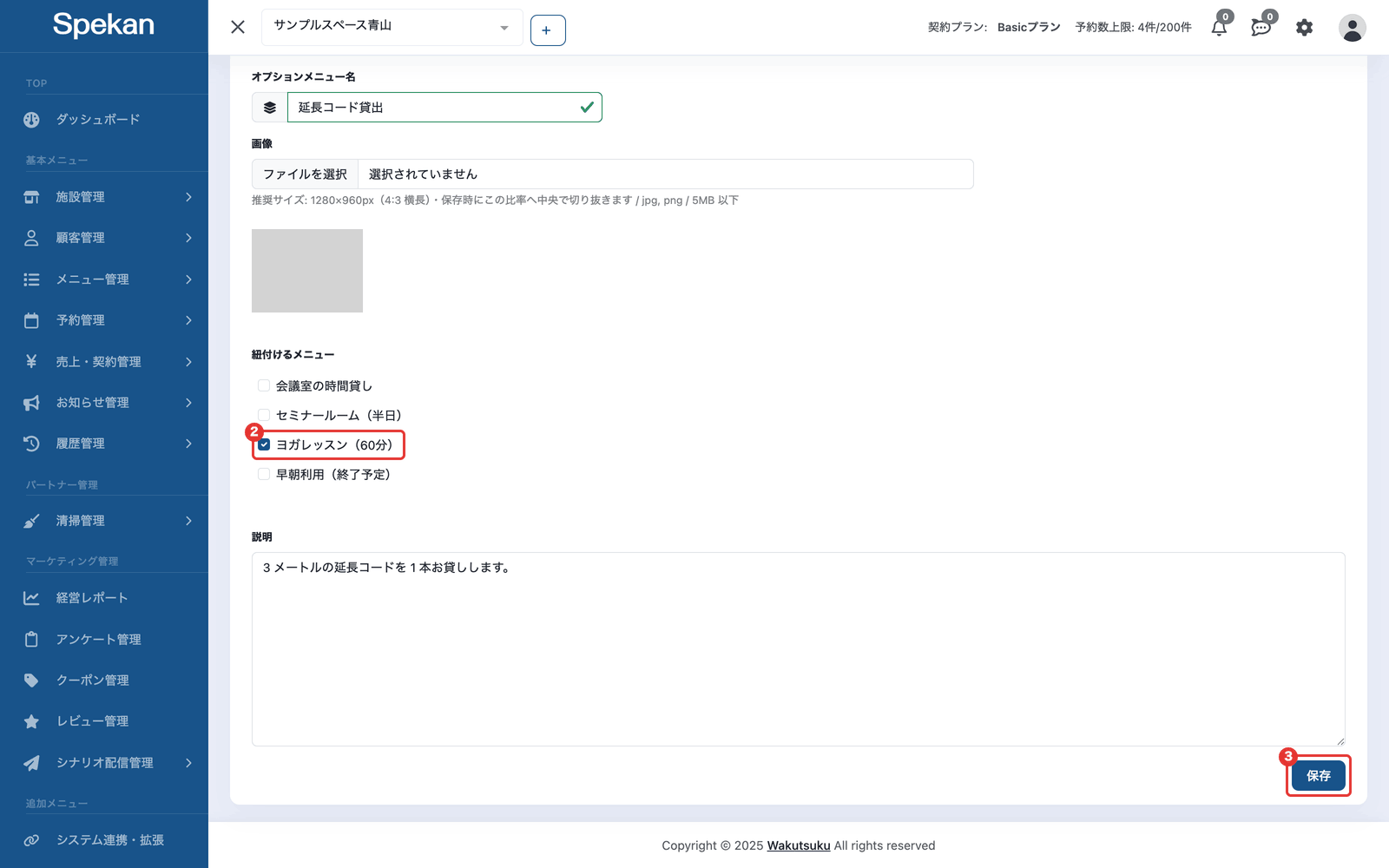
Task: Click the Spekan logo
Action: point(103,24)
